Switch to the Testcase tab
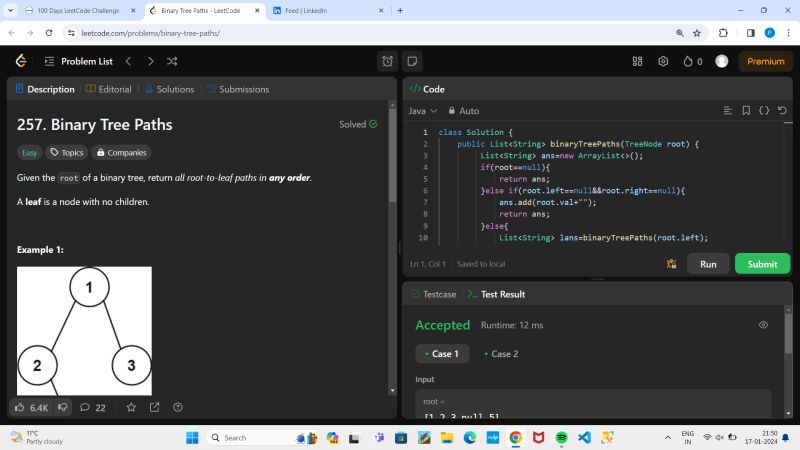Image resolution: width=800 pixels, height=450 pixels. click(433, 294)
